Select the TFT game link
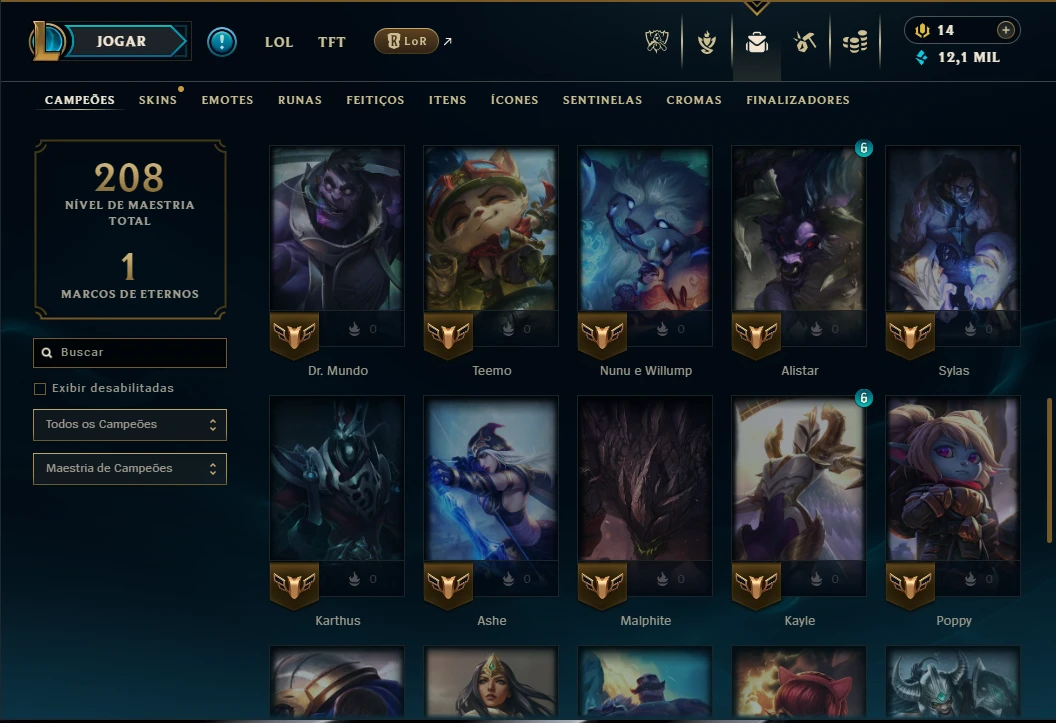 (x=331, y=42)
